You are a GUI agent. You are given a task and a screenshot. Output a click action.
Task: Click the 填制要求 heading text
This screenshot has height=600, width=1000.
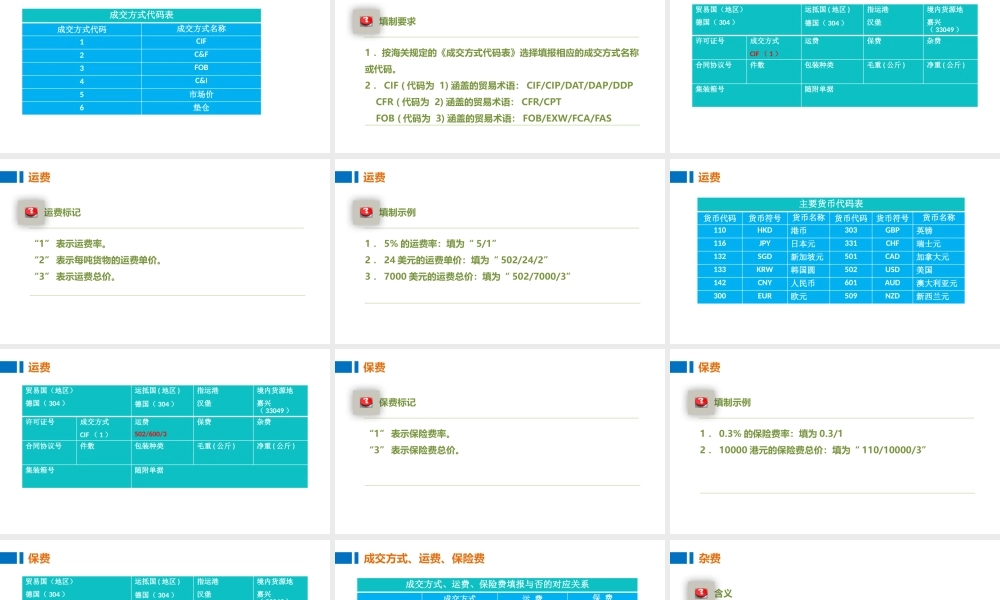pos(397,21)
